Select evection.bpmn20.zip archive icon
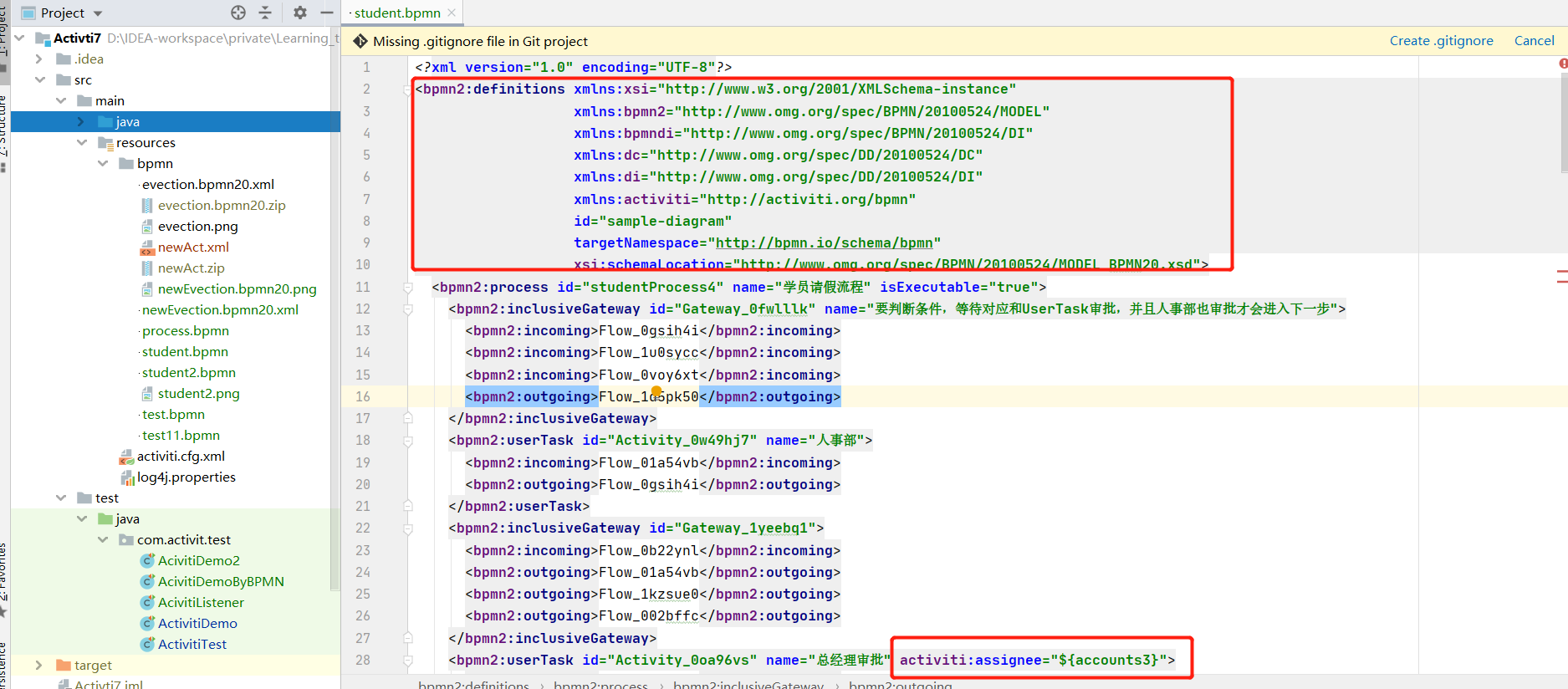 point(147,205)
